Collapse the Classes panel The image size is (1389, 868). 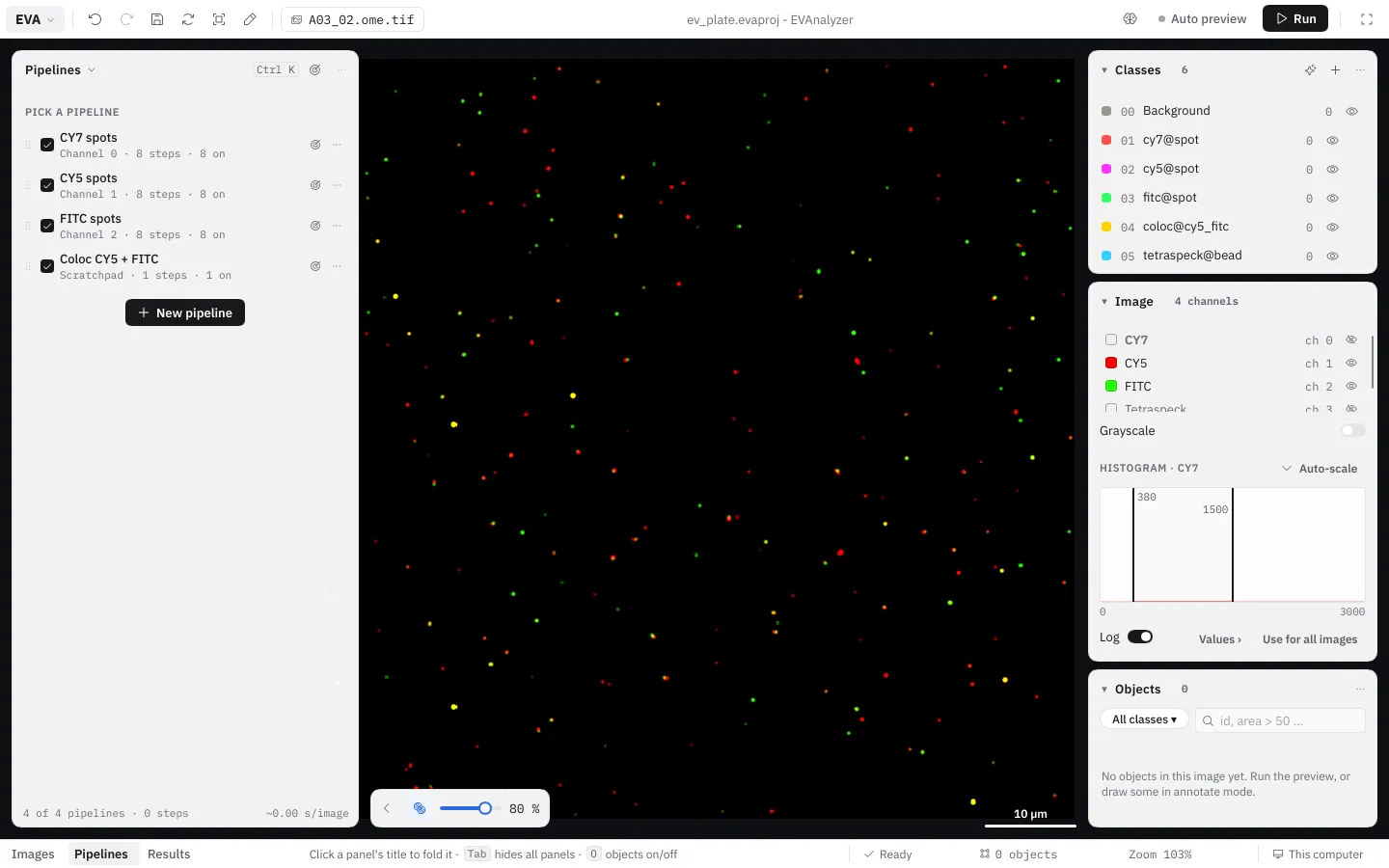tap(1104, 70)
